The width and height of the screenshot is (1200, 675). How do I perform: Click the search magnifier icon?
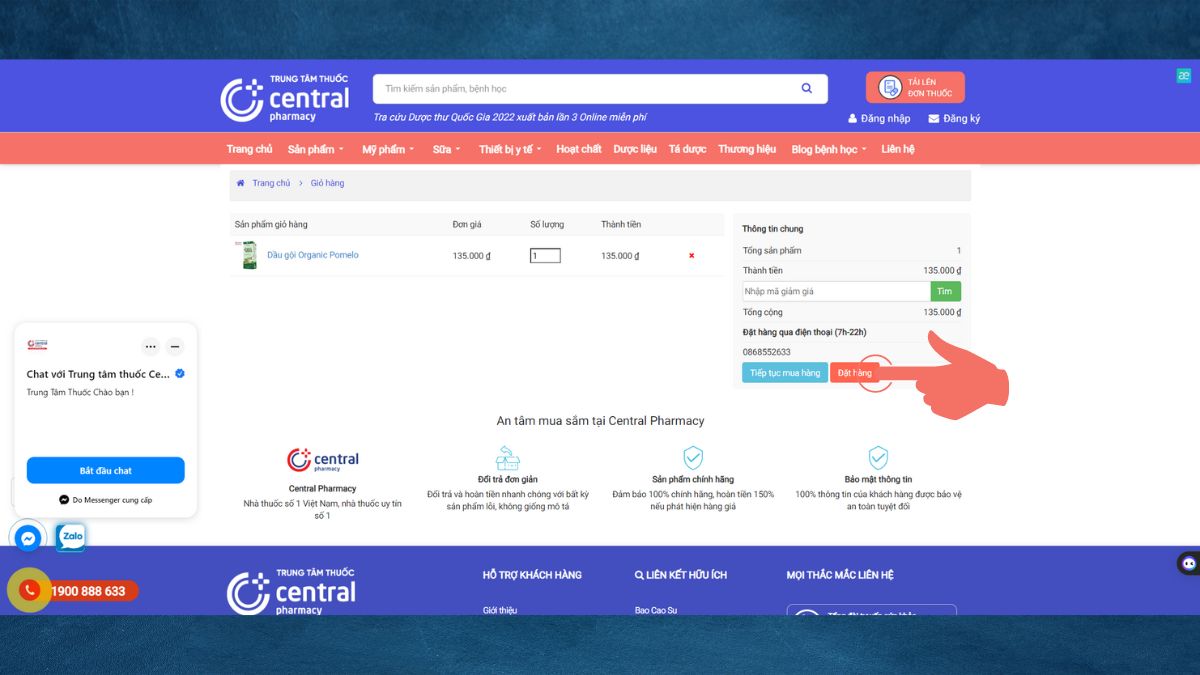(x=807, y=88)
